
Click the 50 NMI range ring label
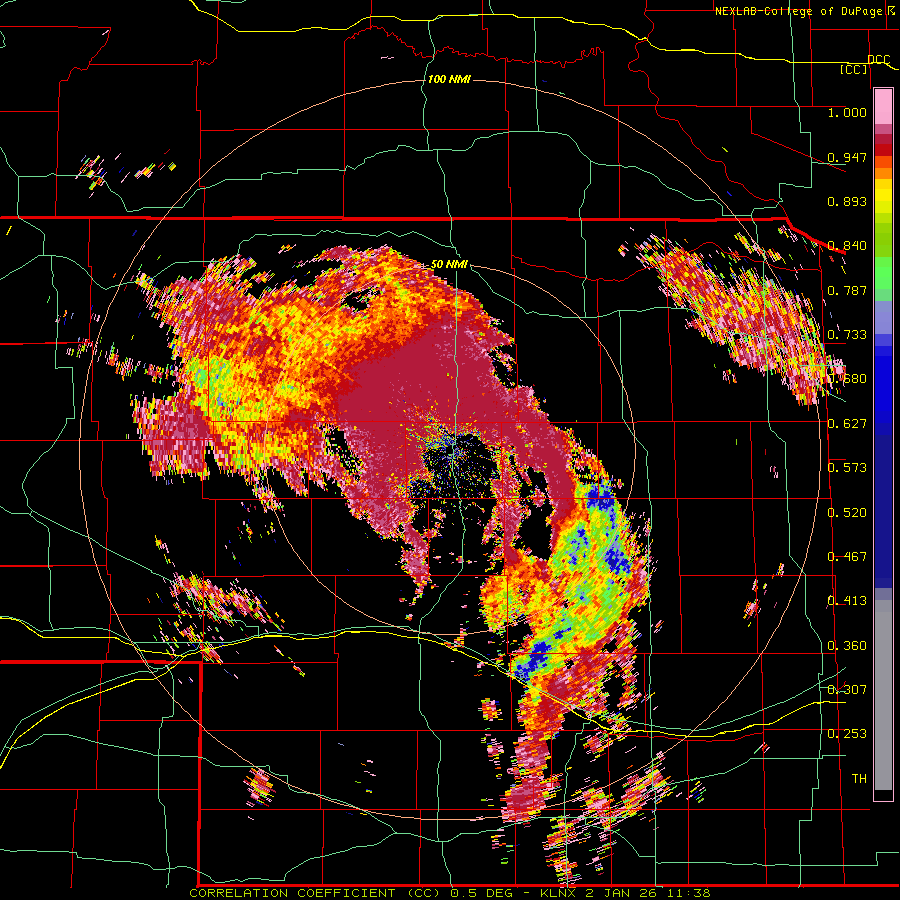[x=449, y=265]
